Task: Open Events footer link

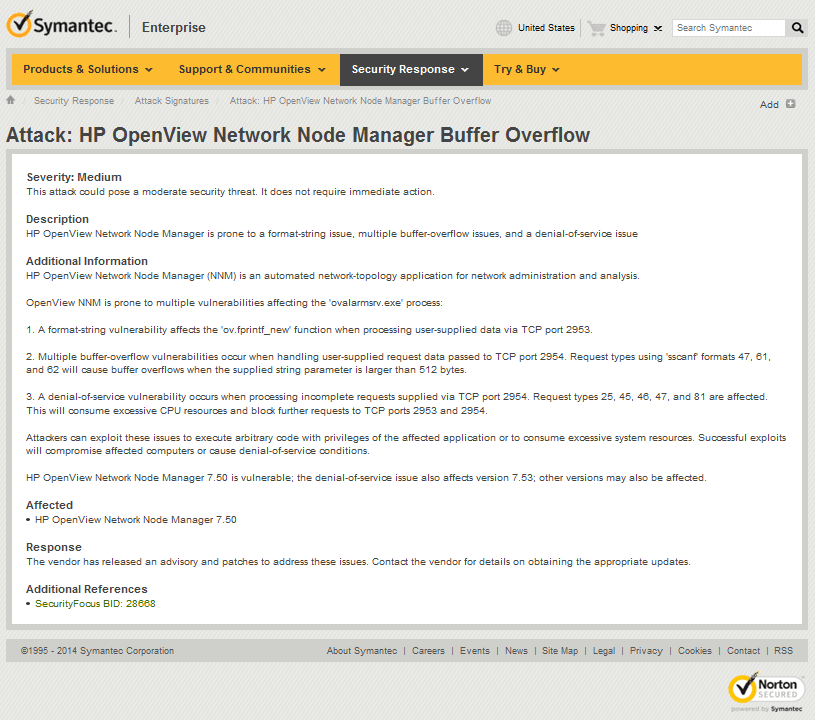Action: pyautogui.click(x=475, y=650)
